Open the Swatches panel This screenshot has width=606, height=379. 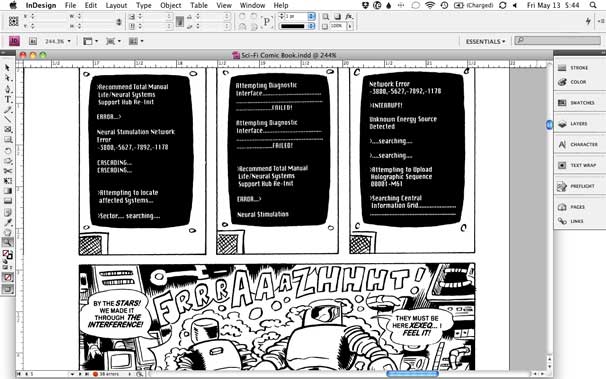[576, 103]
